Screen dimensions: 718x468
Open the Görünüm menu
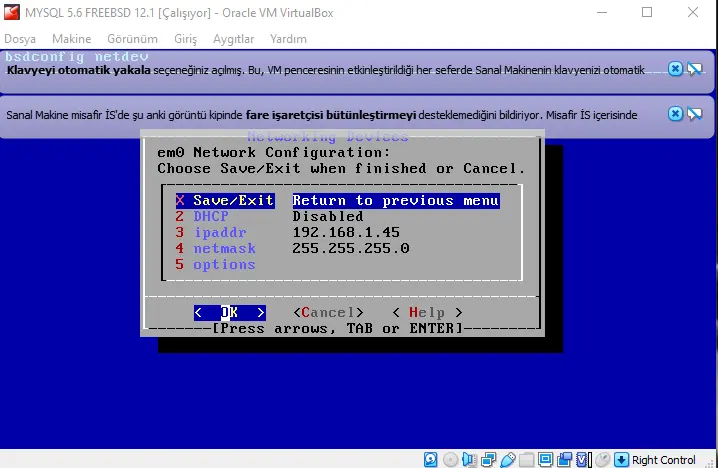coord(133,38)
